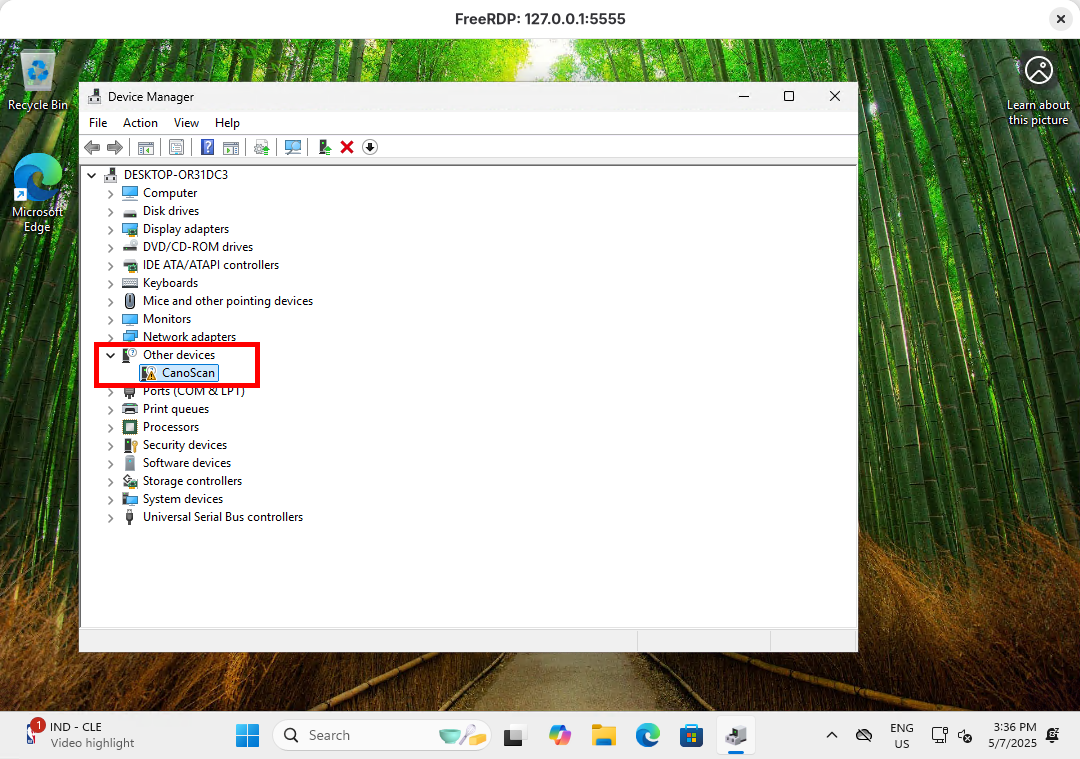Expand the Network adapters category

pos(110,336)
